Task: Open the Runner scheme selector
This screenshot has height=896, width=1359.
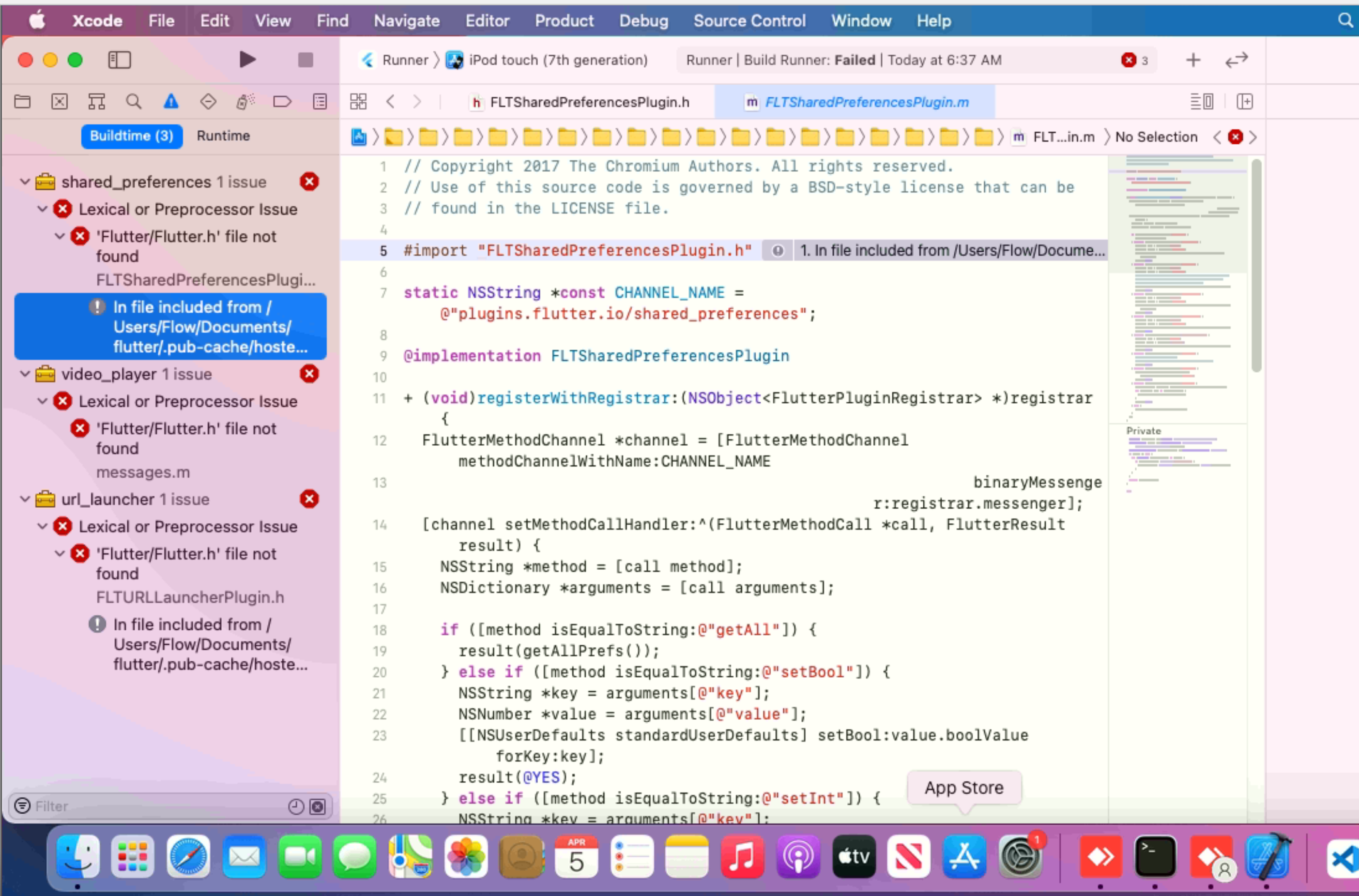Action: click(x=395, y=60)
